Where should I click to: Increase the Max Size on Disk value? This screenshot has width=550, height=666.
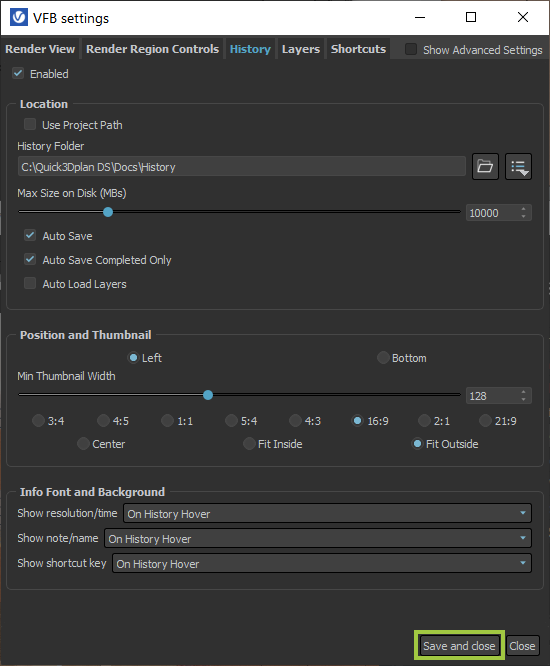tap(523, 209)
